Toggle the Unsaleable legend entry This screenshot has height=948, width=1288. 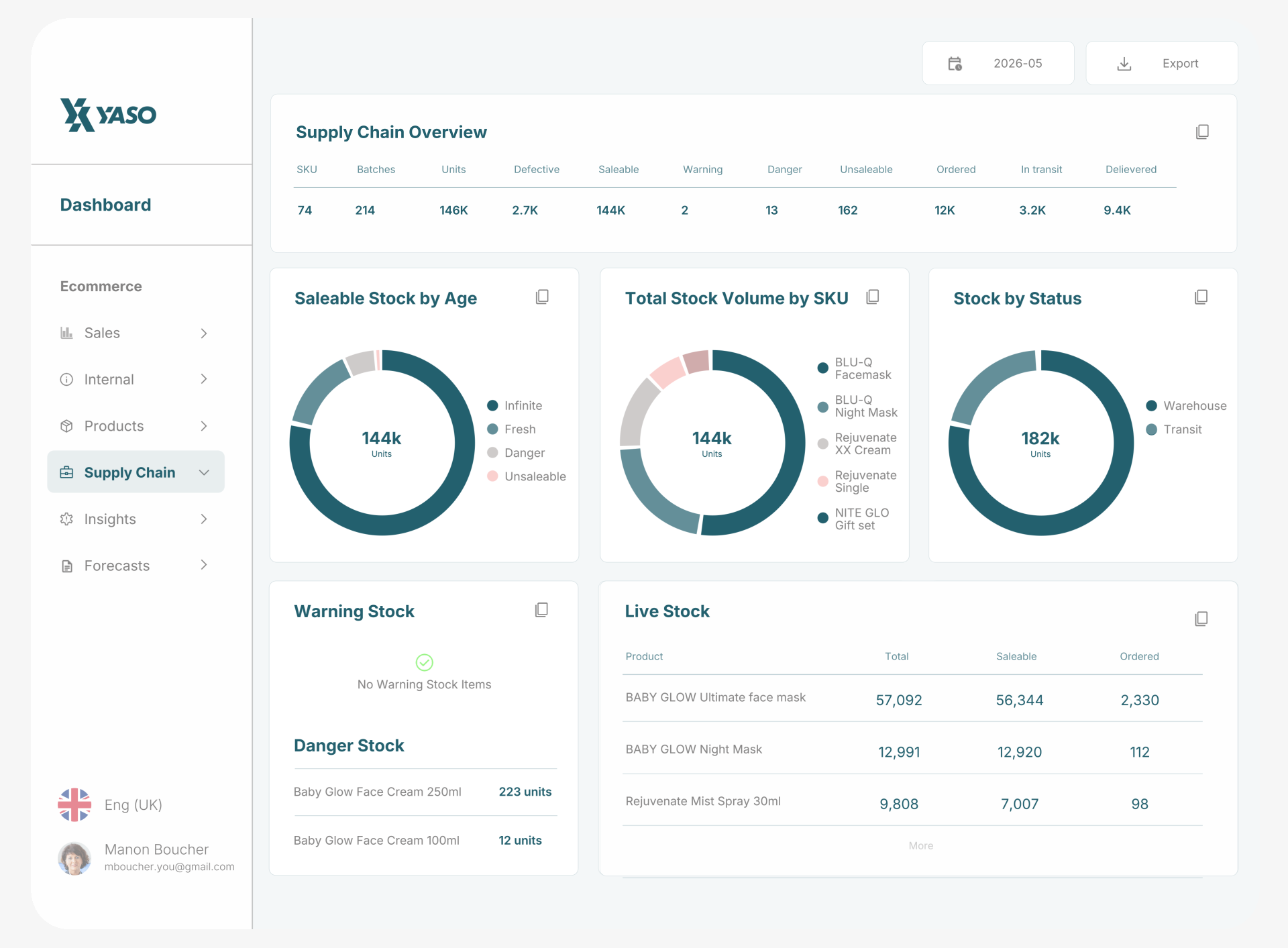pyautogui.click(x=527, y=476)
